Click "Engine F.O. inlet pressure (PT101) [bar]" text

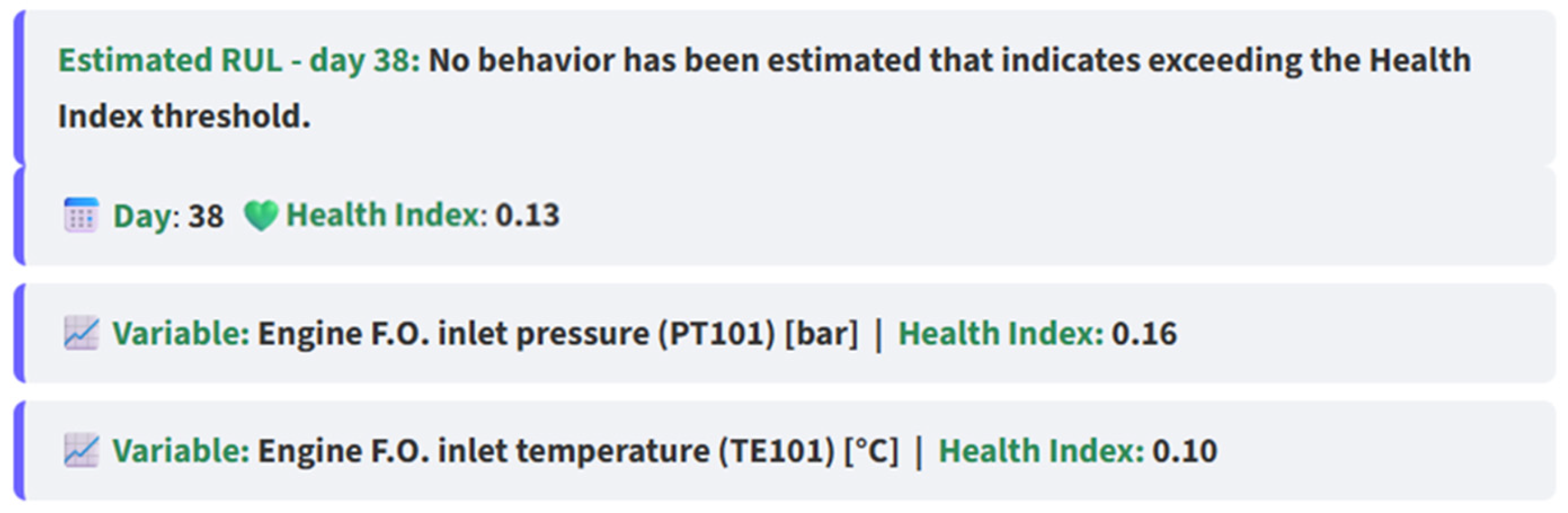[557, 333]
